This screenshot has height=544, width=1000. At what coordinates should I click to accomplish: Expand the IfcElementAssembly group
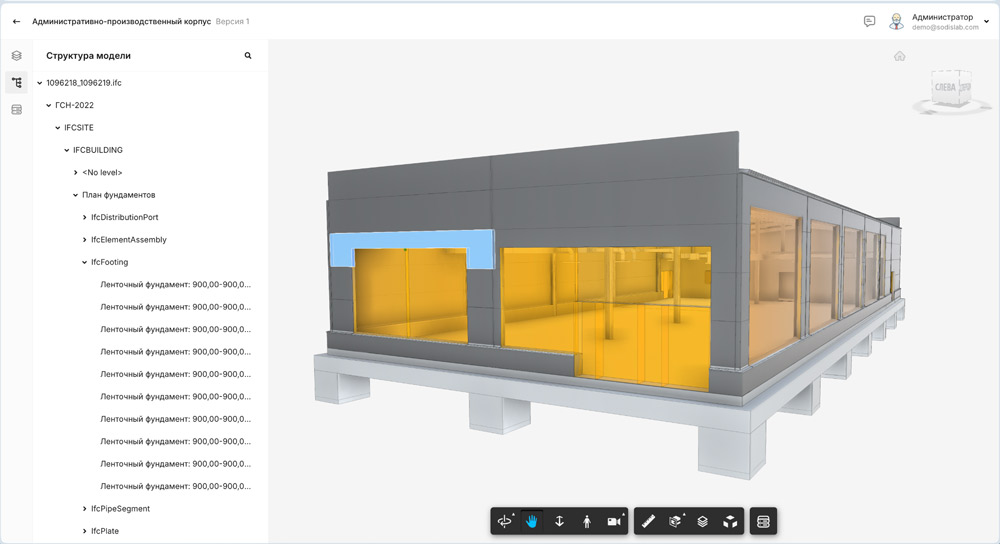click(x=84, y=240)
